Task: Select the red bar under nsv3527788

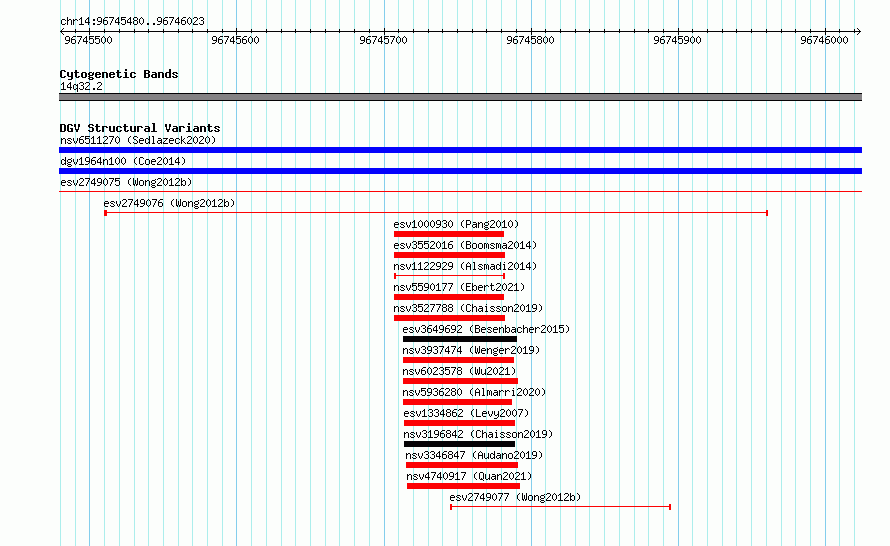Action: click(x=449, y=318)
